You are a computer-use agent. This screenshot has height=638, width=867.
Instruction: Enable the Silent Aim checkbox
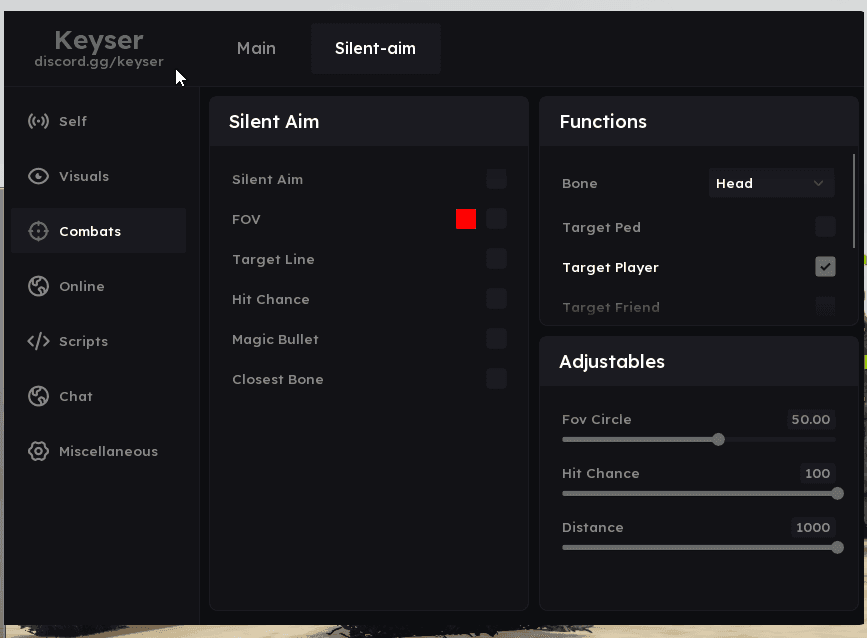[x=496, y=179]
